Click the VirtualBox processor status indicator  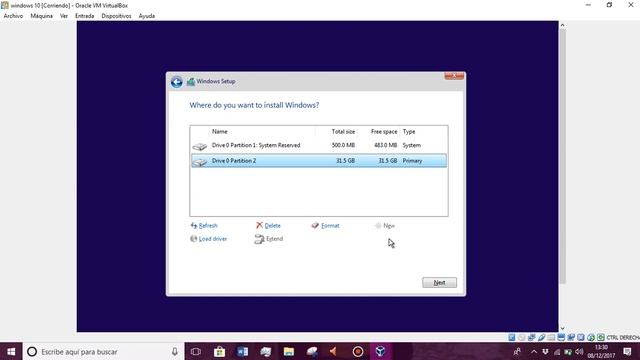click(581, 338)
